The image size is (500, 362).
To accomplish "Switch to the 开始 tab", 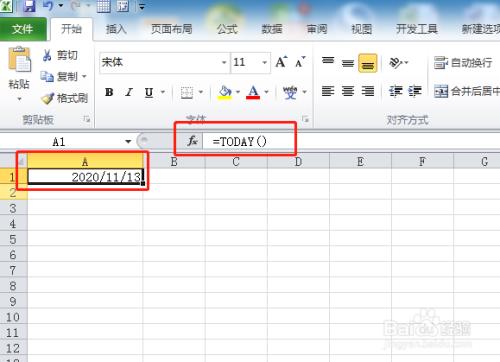I will coord(71,29).
